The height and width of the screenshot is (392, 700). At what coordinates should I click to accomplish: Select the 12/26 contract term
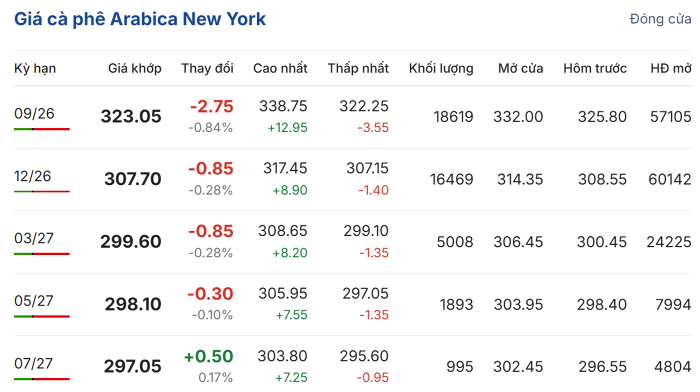(x=33, y=176)
